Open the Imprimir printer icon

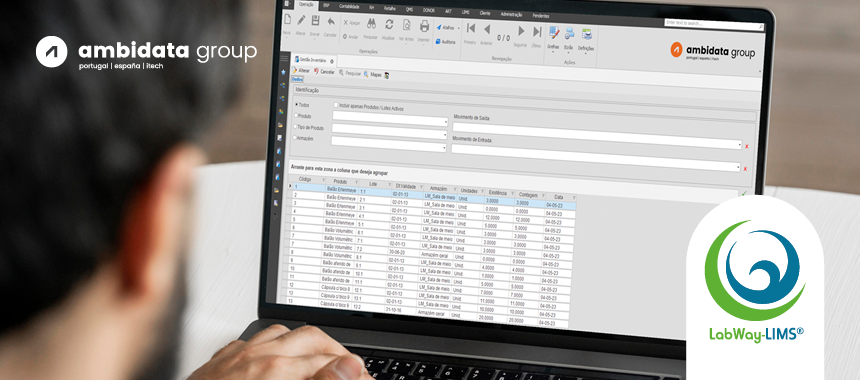tap(424, 26)
